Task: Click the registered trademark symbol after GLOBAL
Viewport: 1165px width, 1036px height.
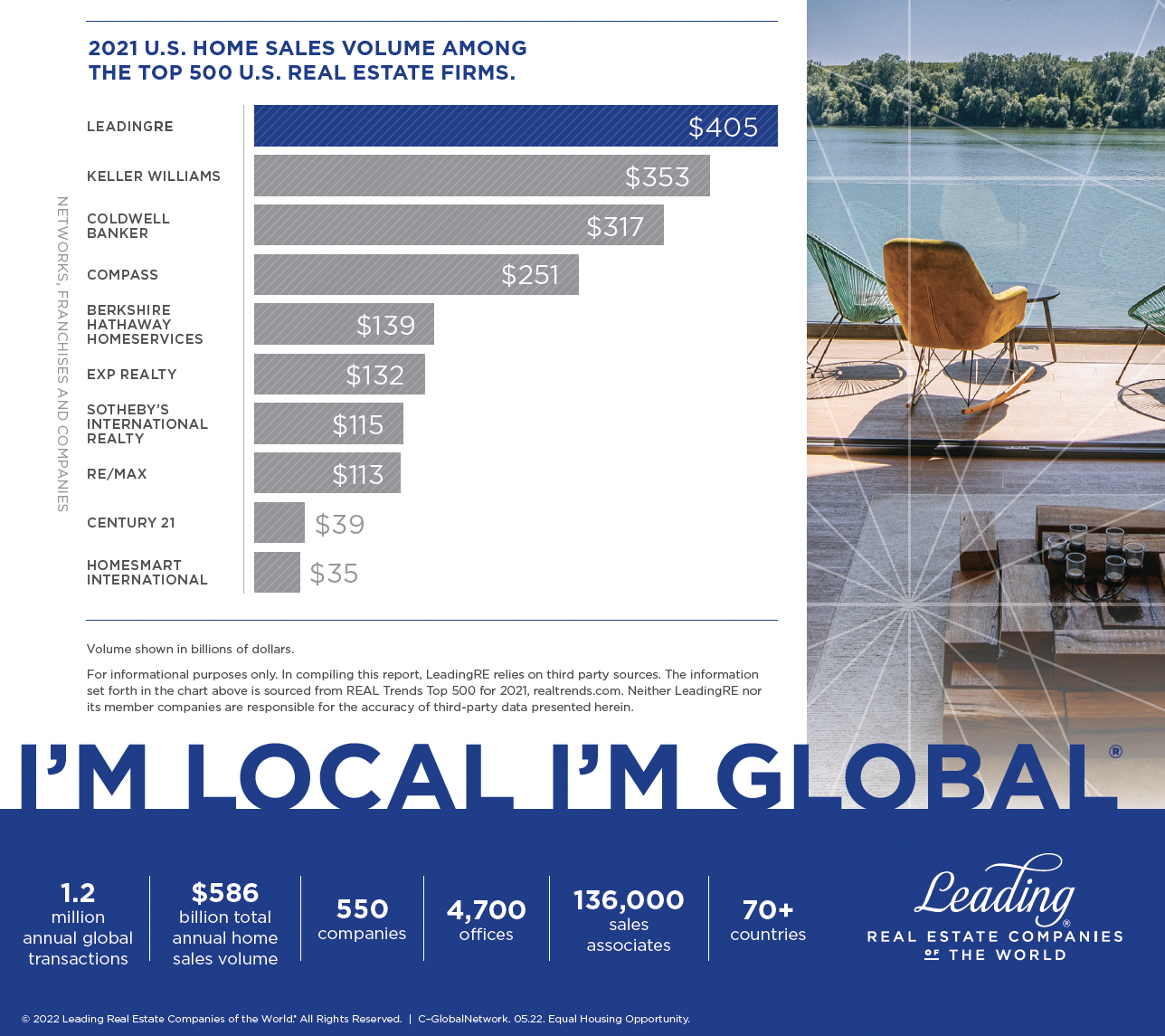Action: 1114,751
